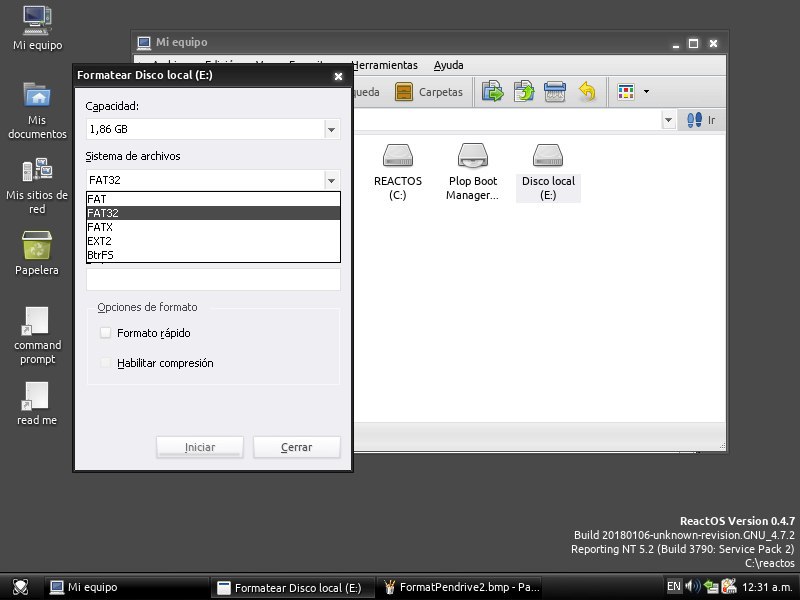Select the Plop Boot Manager drive
Viewport: 800px width, 600px height.
472,172
